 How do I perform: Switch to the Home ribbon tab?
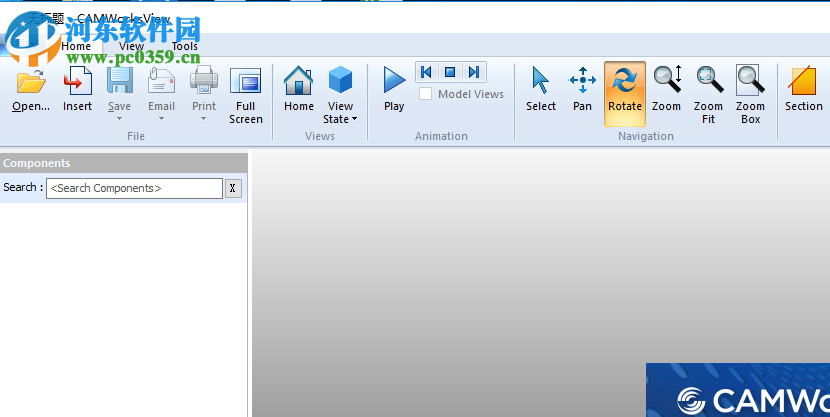point(76,46)
